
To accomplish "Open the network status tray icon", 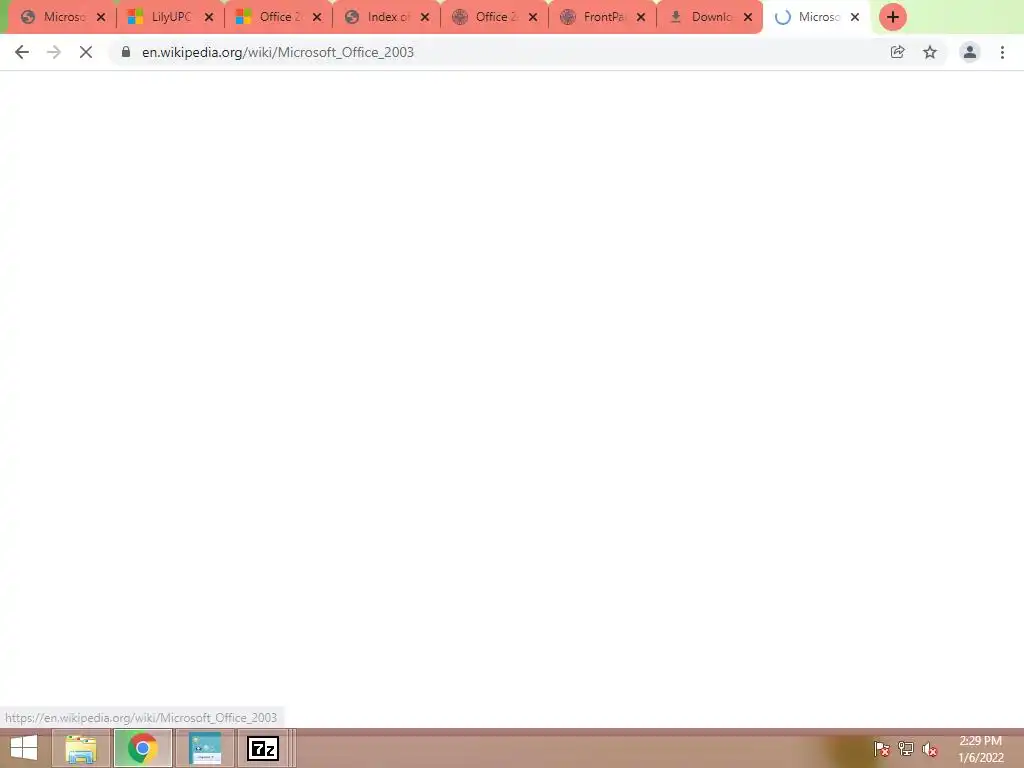I will 906,749.
